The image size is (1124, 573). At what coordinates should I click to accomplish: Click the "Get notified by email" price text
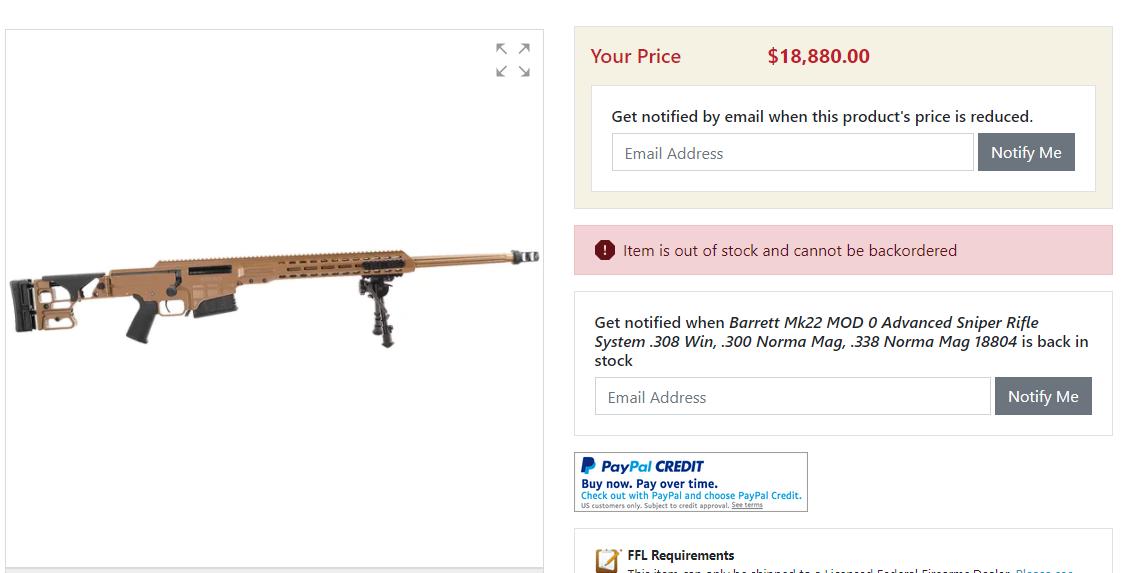(822, 117)
